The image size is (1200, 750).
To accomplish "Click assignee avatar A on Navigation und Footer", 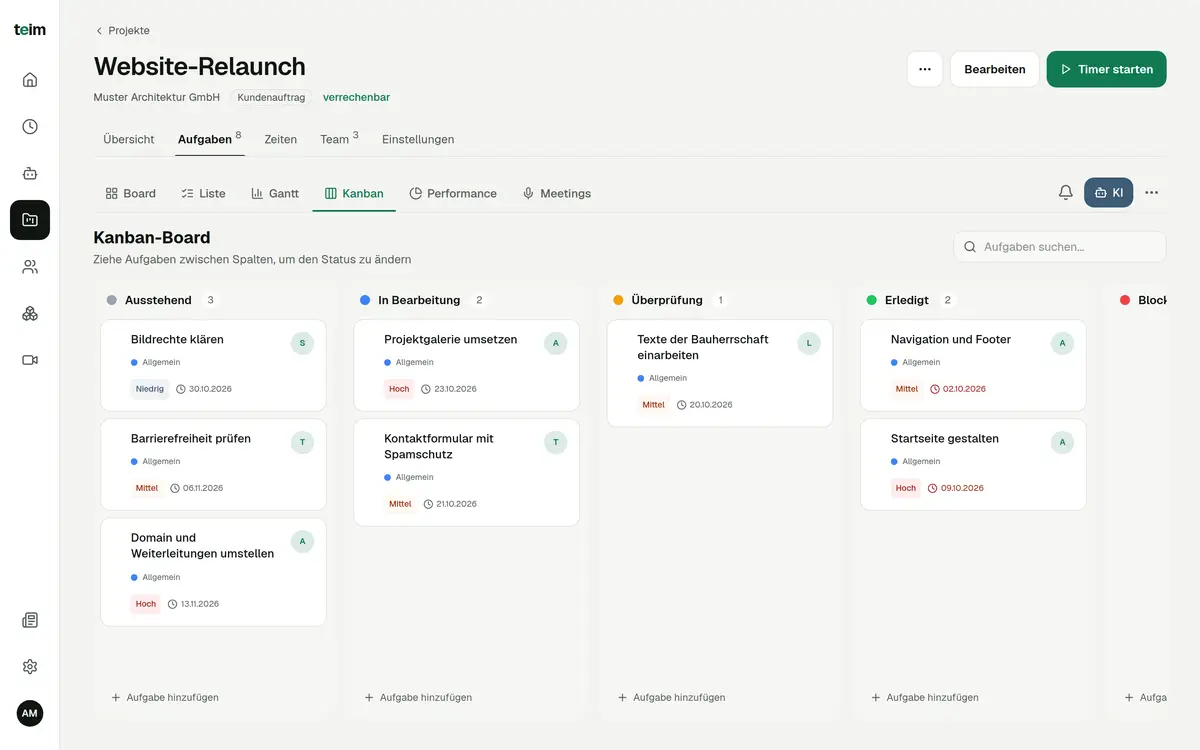I will pos(1062,343).
